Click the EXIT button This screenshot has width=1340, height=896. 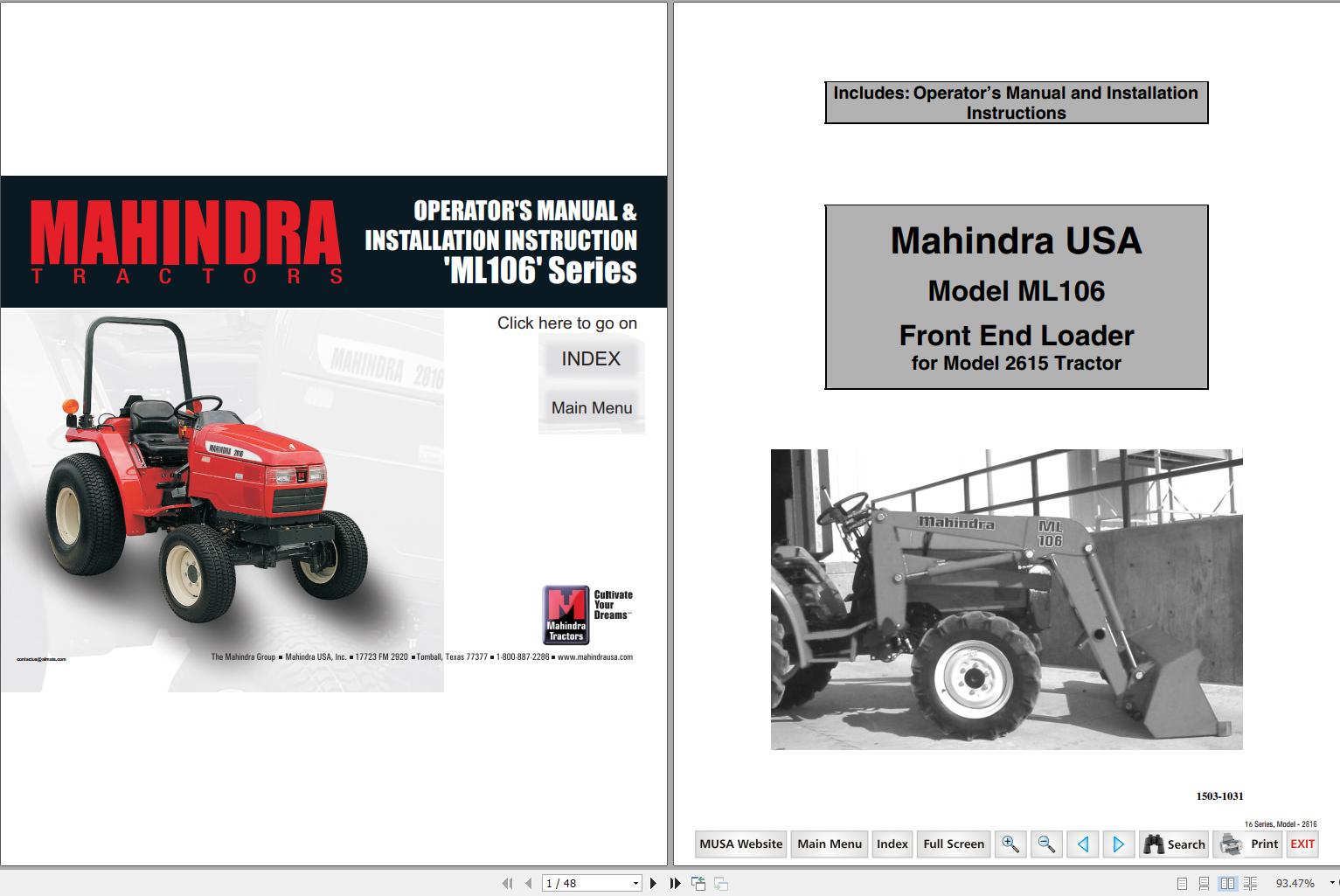pyautogui.click(x=1302, y=844)
